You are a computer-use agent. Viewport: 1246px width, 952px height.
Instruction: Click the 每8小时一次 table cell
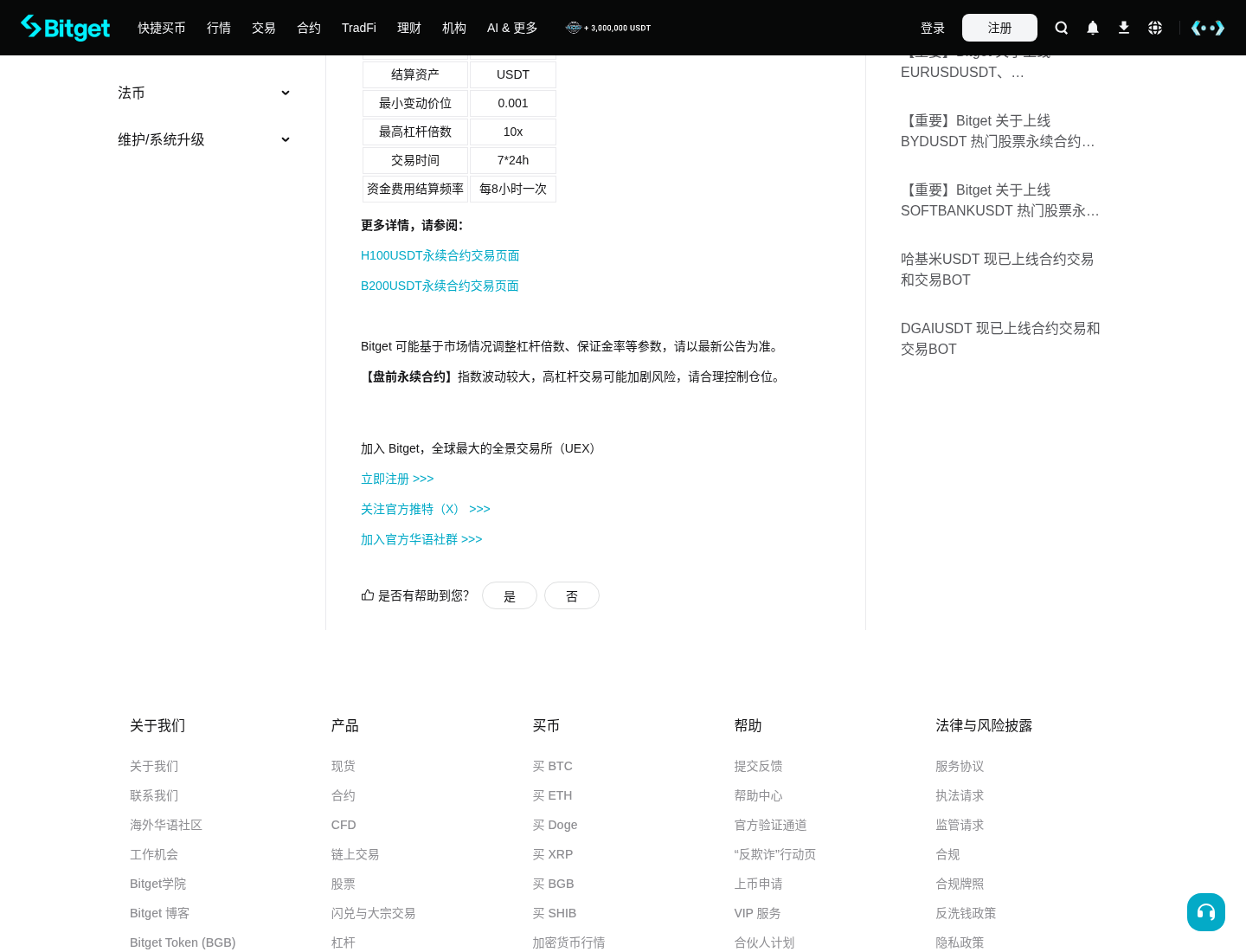coord(513,189)
